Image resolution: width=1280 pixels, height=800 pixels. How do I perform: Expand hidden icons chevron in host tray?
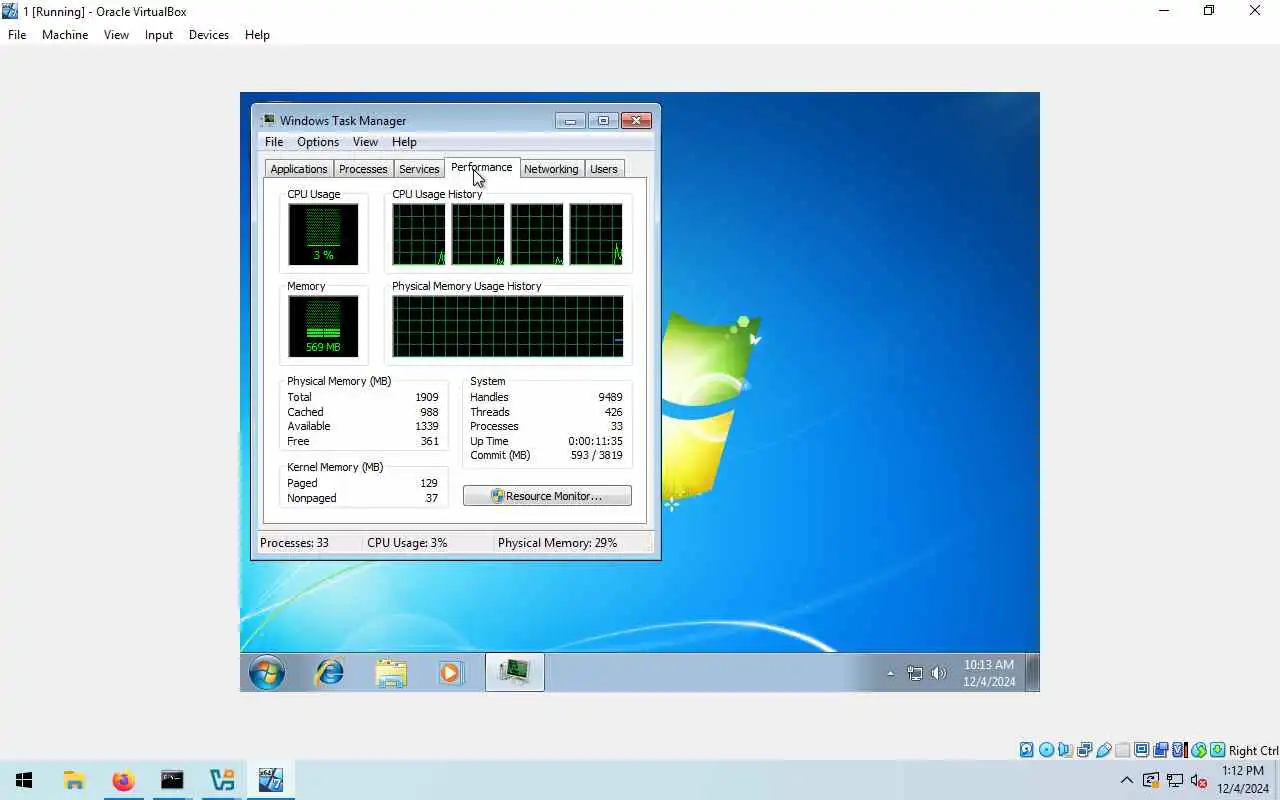(1127, 780)
